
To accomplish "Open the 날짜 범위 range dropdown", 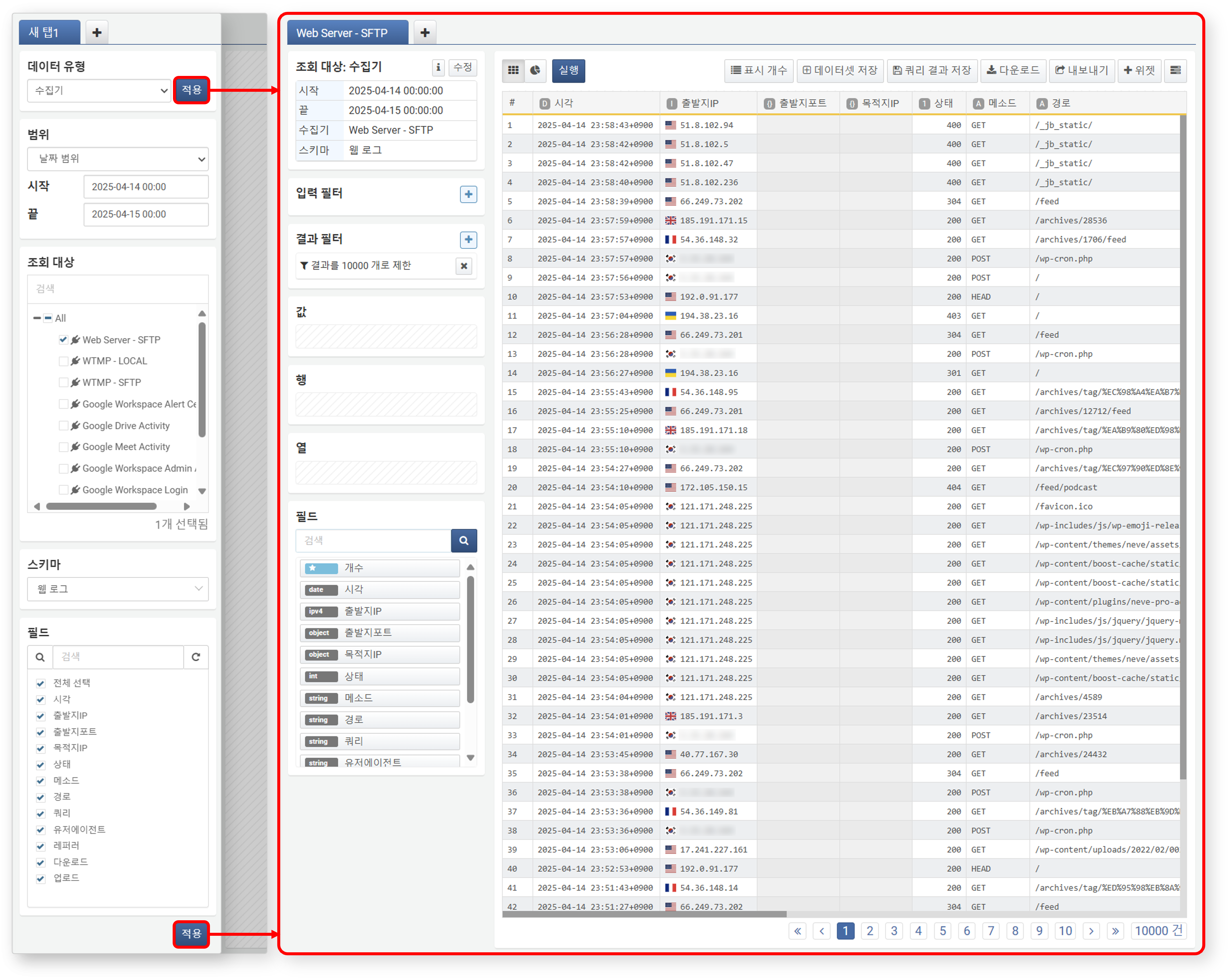I will tap(118, 158).
